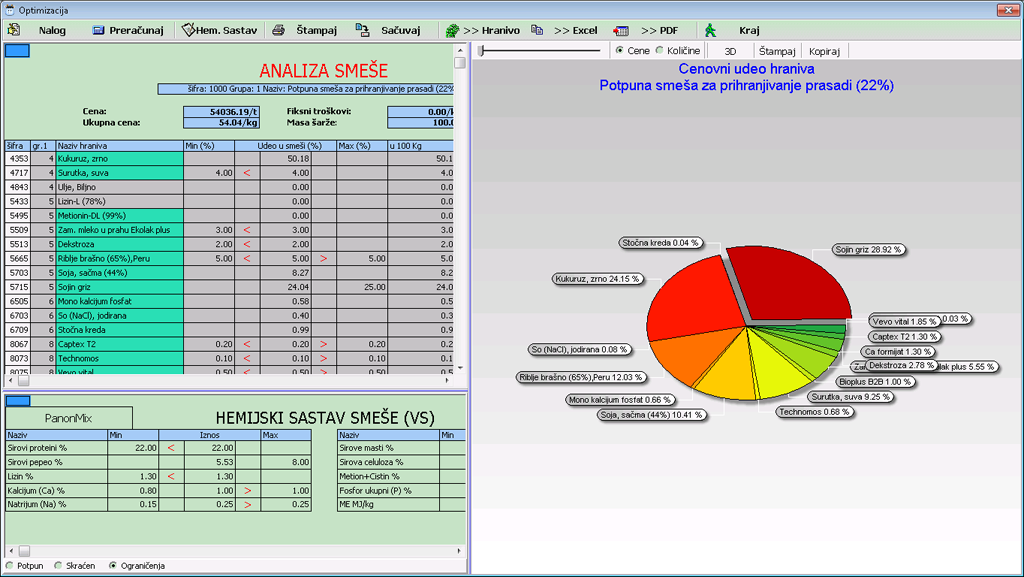The height and width of the screenshot is (577, 1024).
Task: Click right arrow of ingredient table horizontal scrollbar
Action: pos(447,381)
